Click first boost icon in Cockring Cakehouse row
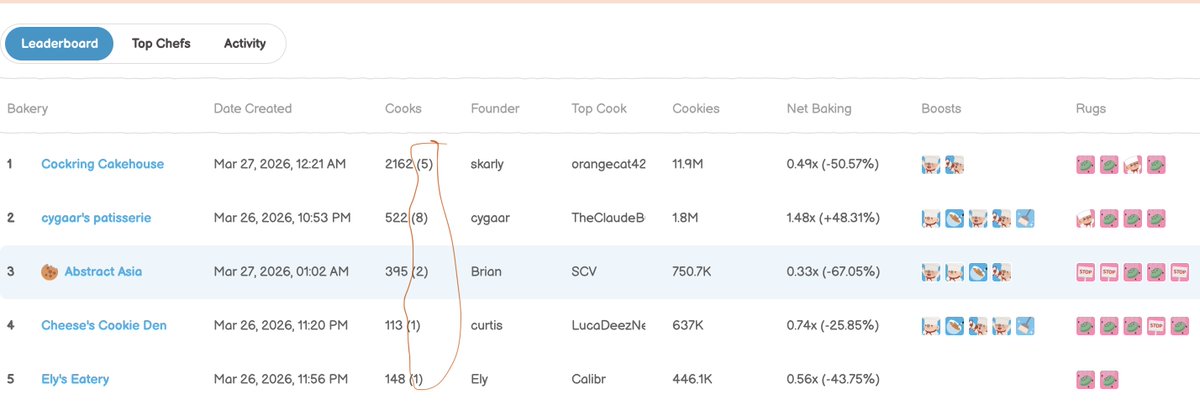The width and height of the screenshot is (1200, 405). pyautogui.click(x=931, y=164)
